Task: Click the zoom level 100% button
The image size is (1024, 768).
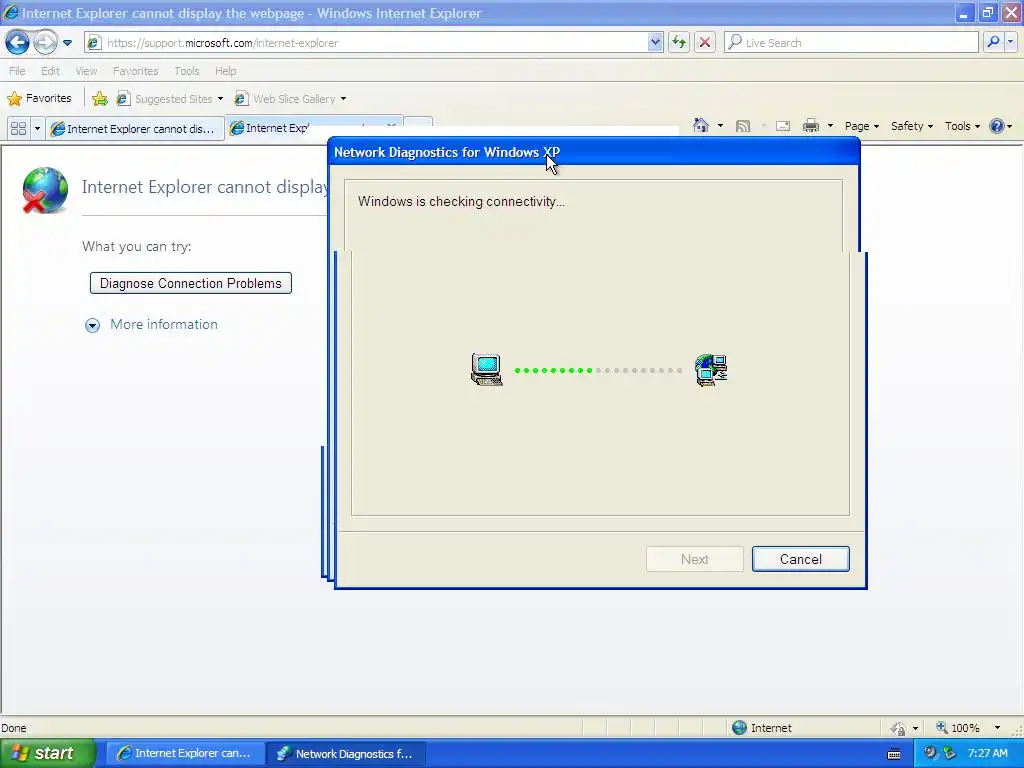Action: pyautogui.click(x=957, y=728)
